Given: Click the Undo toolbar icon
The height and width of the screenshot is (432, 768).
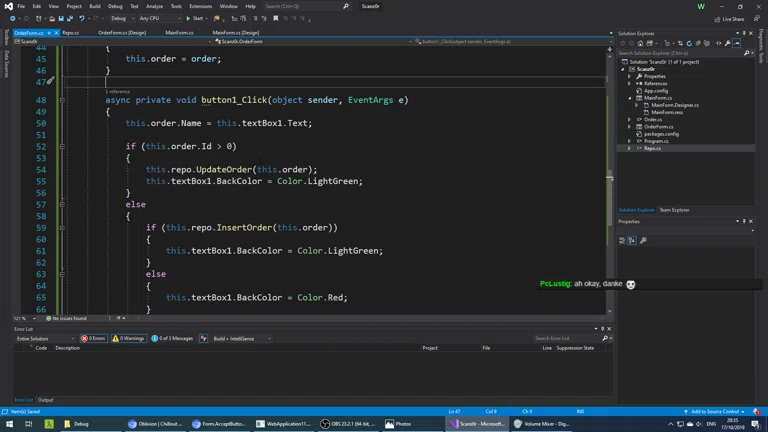Looking at the screenshot, I should click(x=82, y=18).
